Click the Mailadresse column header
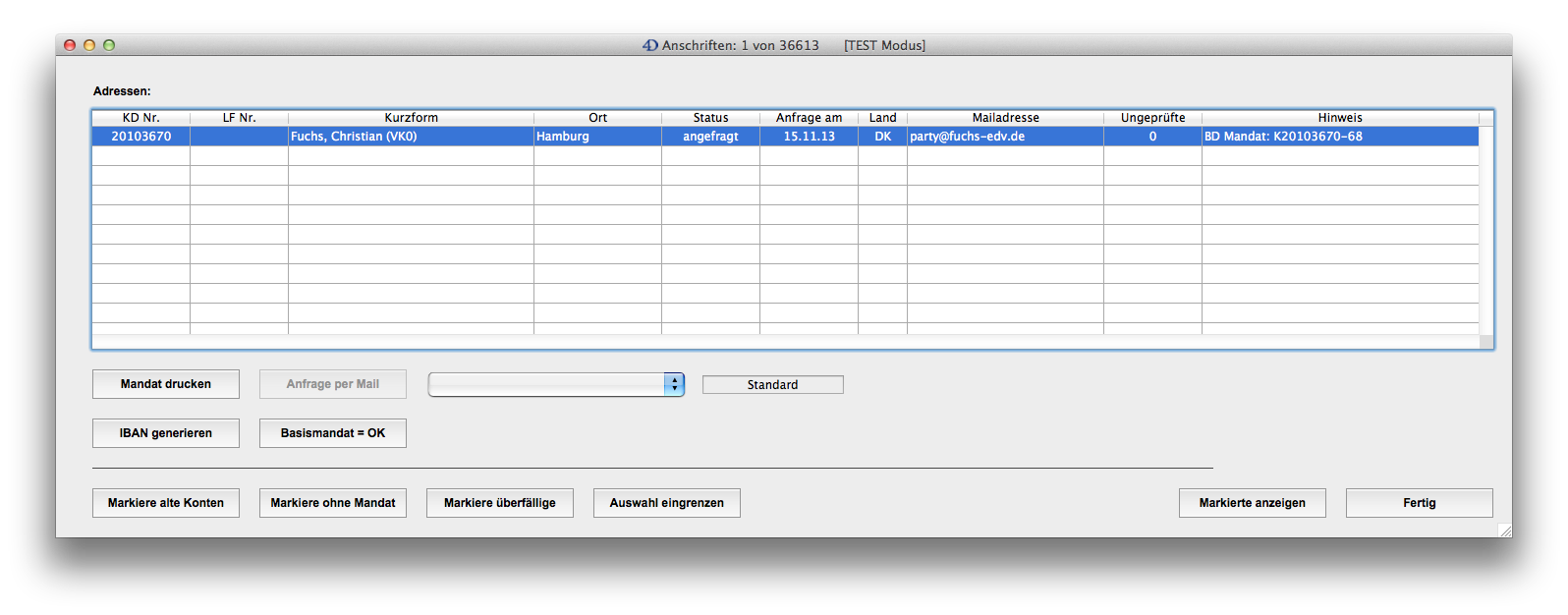This screenshot has width=1568, height=615. [x=1005, y=118]
